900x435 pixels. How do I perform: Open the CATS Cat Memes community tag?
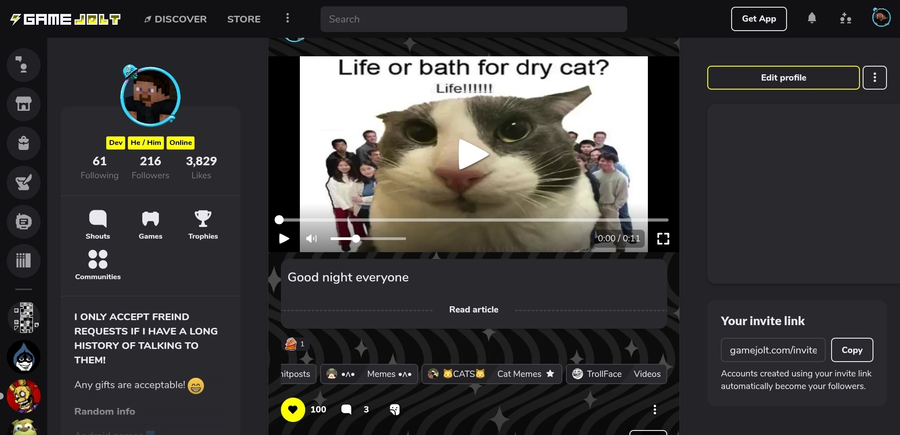[491, 374]
